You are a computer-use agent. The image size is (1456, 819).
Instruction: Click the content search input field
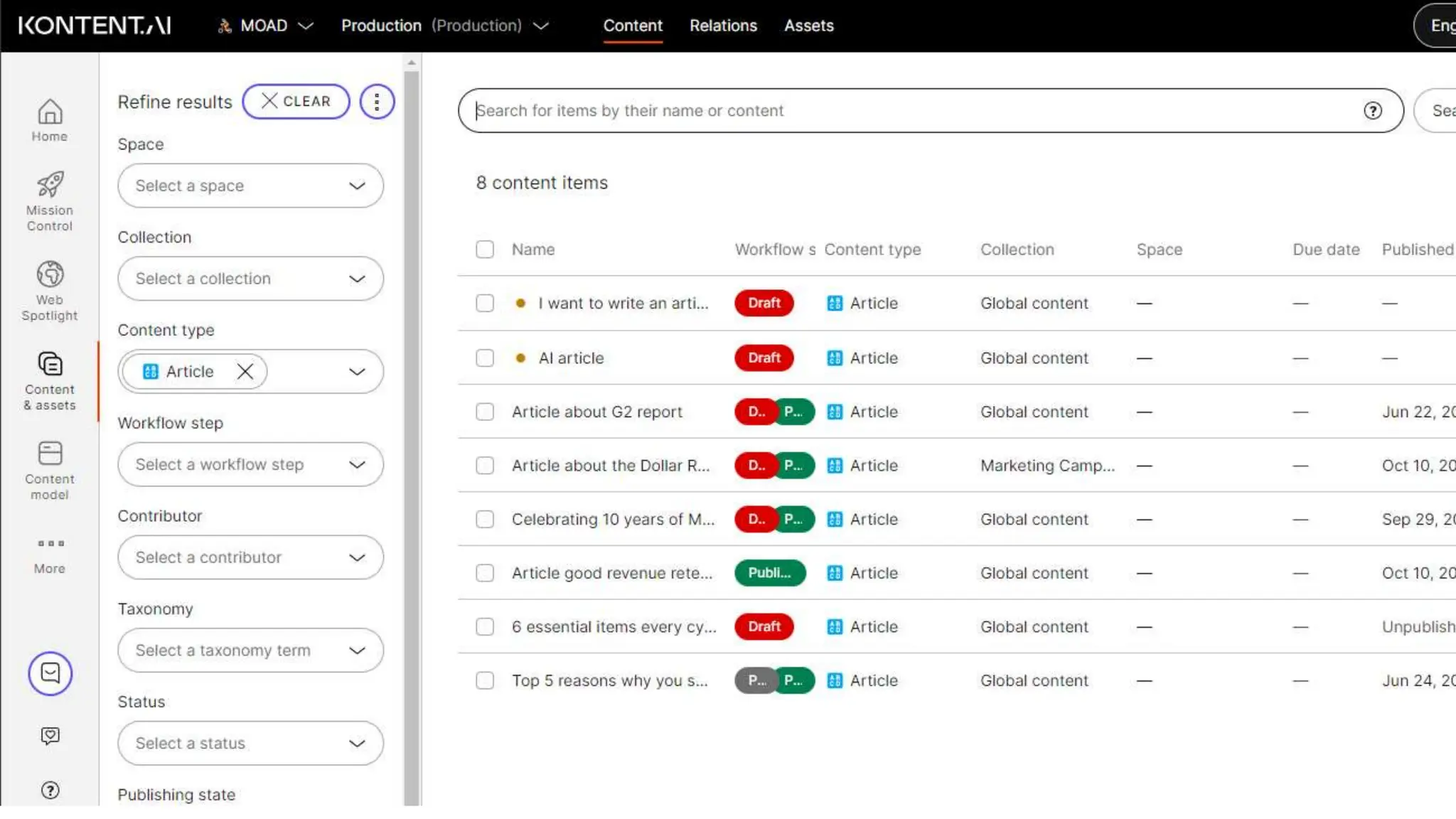pyautogui.click(x=910, y=110)
